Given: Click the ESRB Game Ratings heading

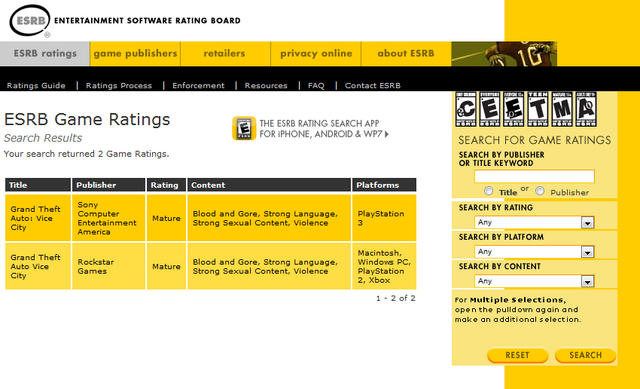Looking at the screenshot, I should [x=87, y=119].
